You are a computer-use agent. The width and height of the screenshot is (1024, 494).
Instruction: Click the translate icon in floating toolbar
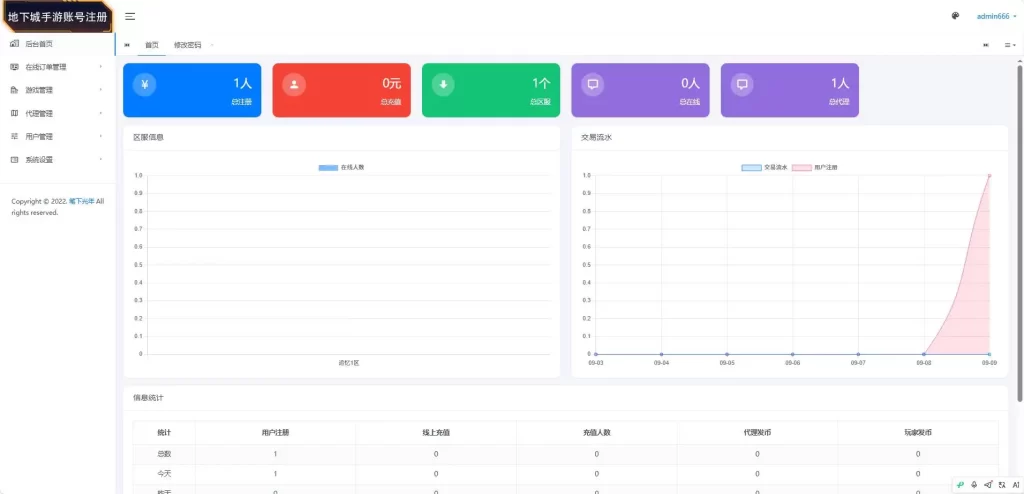(x=1002, y=484)
